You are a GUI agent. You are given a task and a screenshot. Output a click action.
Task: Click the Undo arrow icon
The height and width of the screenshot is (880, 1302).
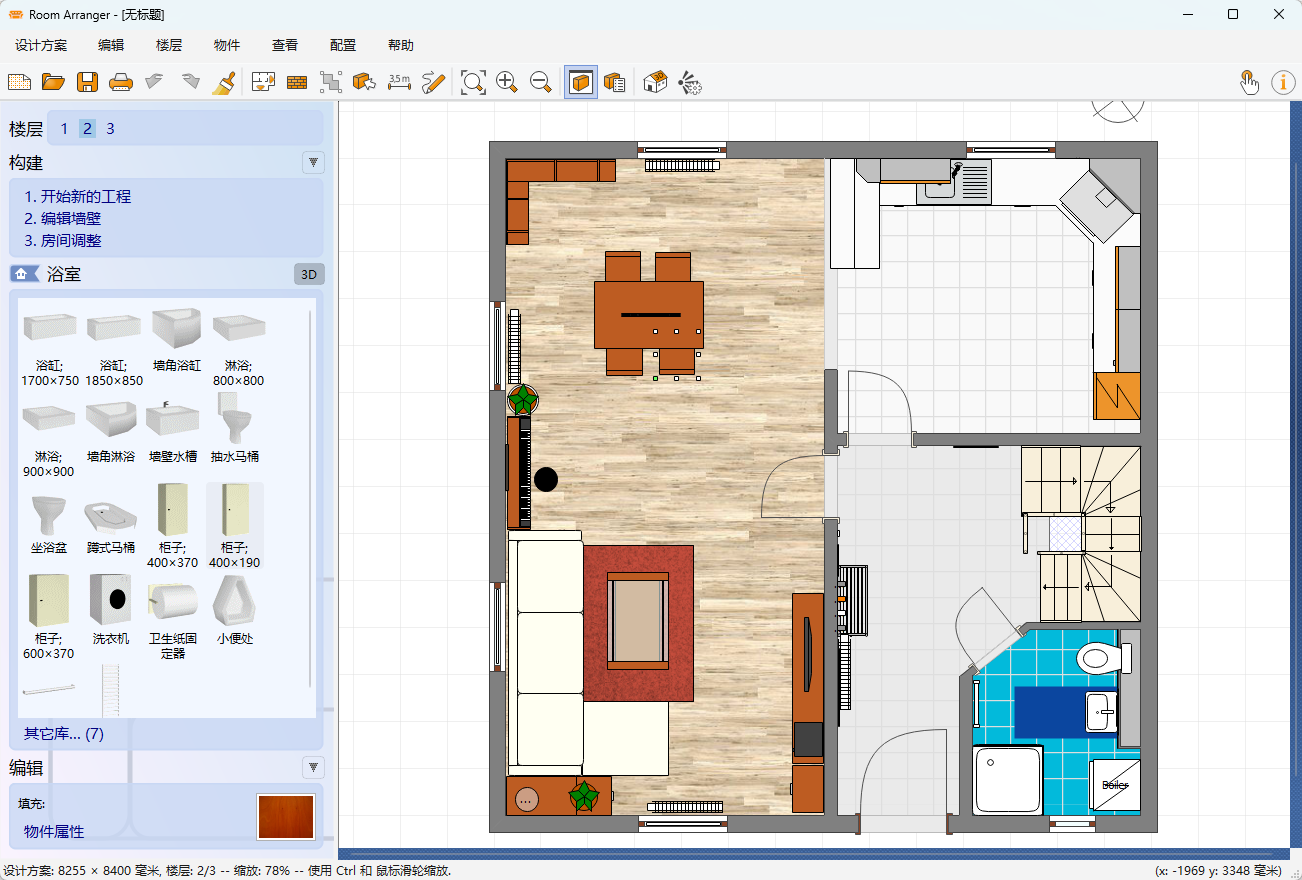(155, 82)
